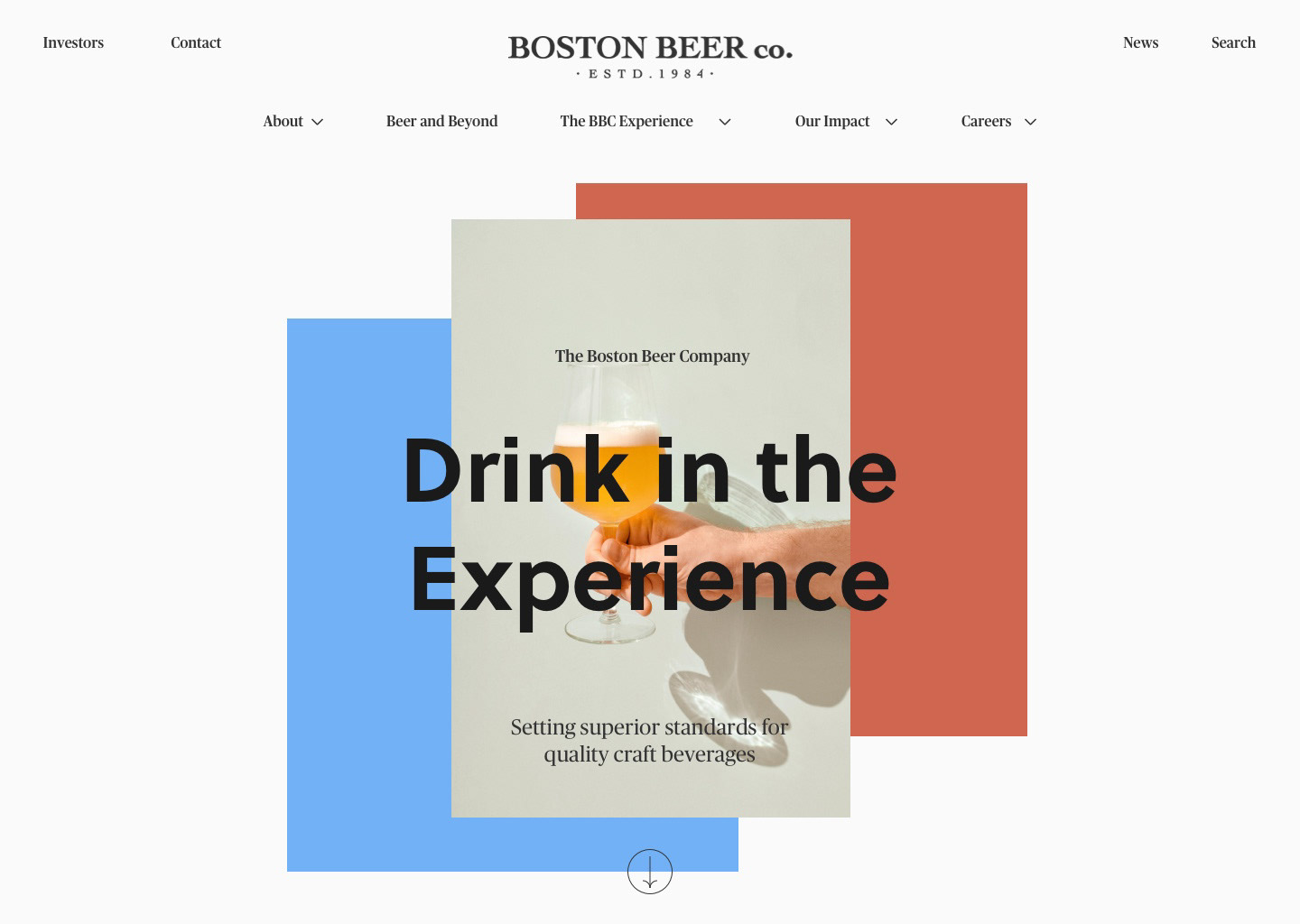
Task: Click the beer glass hero image
Action: [x=651, y=518]
